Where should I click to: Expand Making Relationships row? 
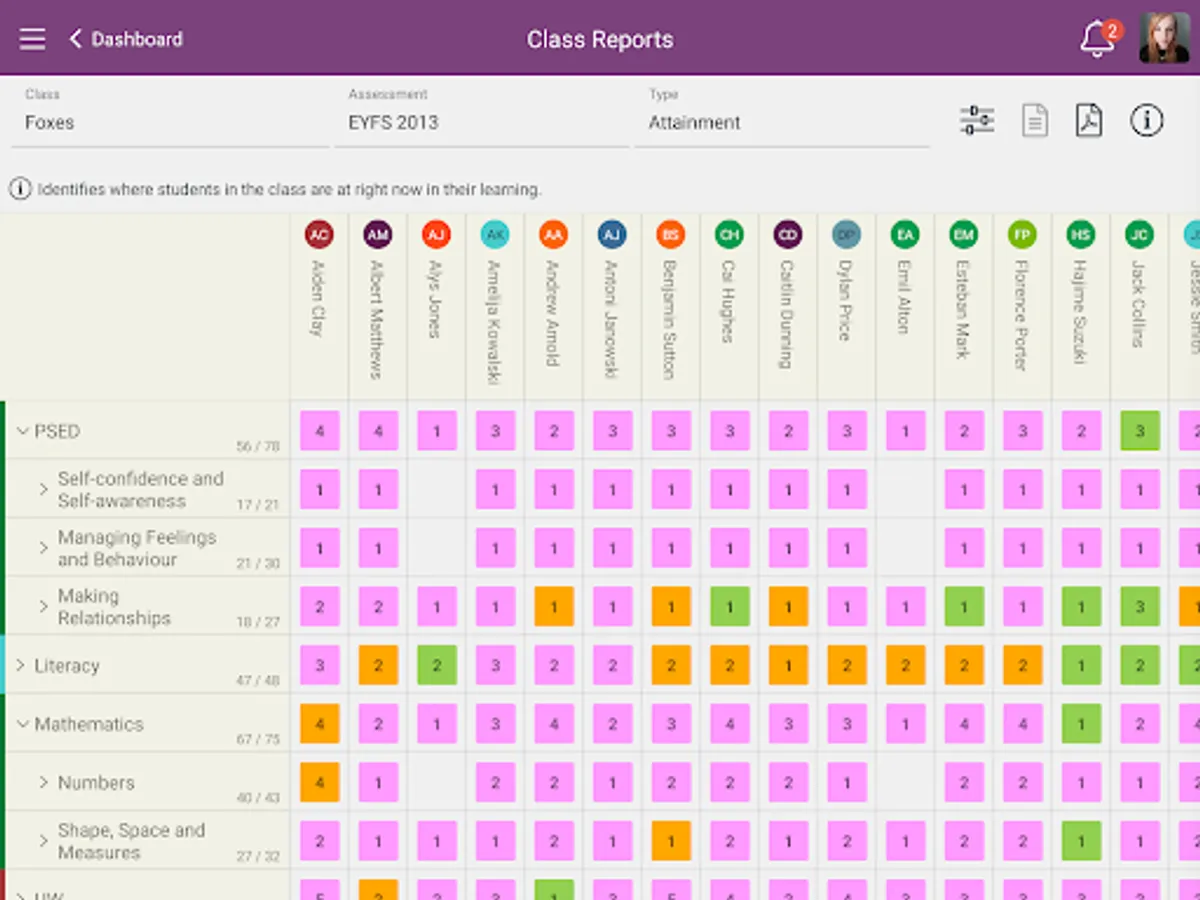pyautogui.click(x=44, y=606)
